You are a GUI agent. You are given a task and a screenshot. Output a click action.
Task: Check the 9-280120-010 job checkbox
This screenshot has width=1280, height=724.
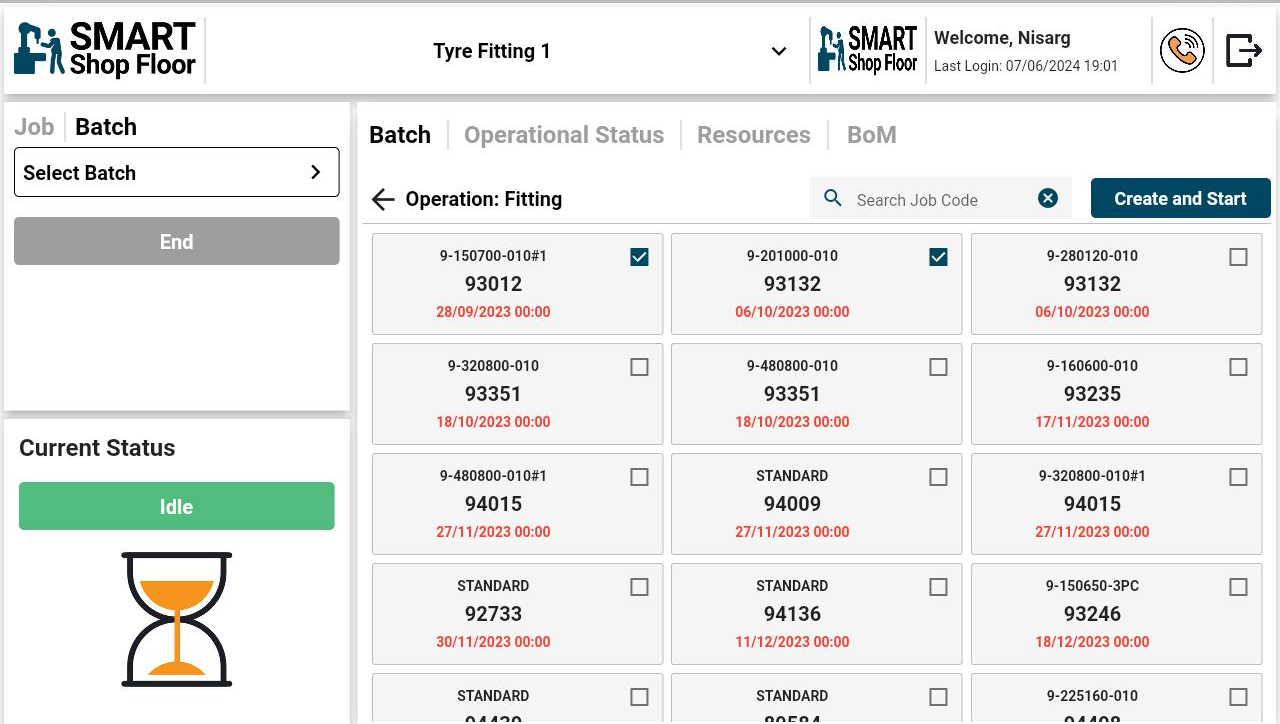[1238, 258]
